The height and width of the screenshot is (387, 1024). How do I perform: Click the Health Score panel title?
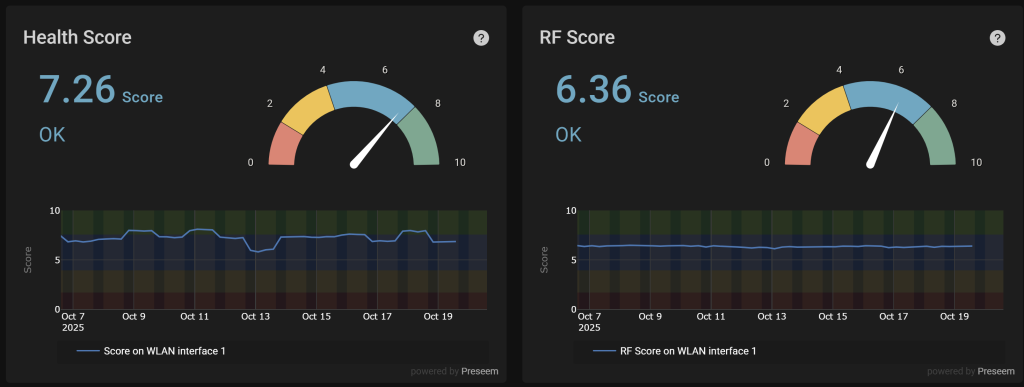[77, 37]
